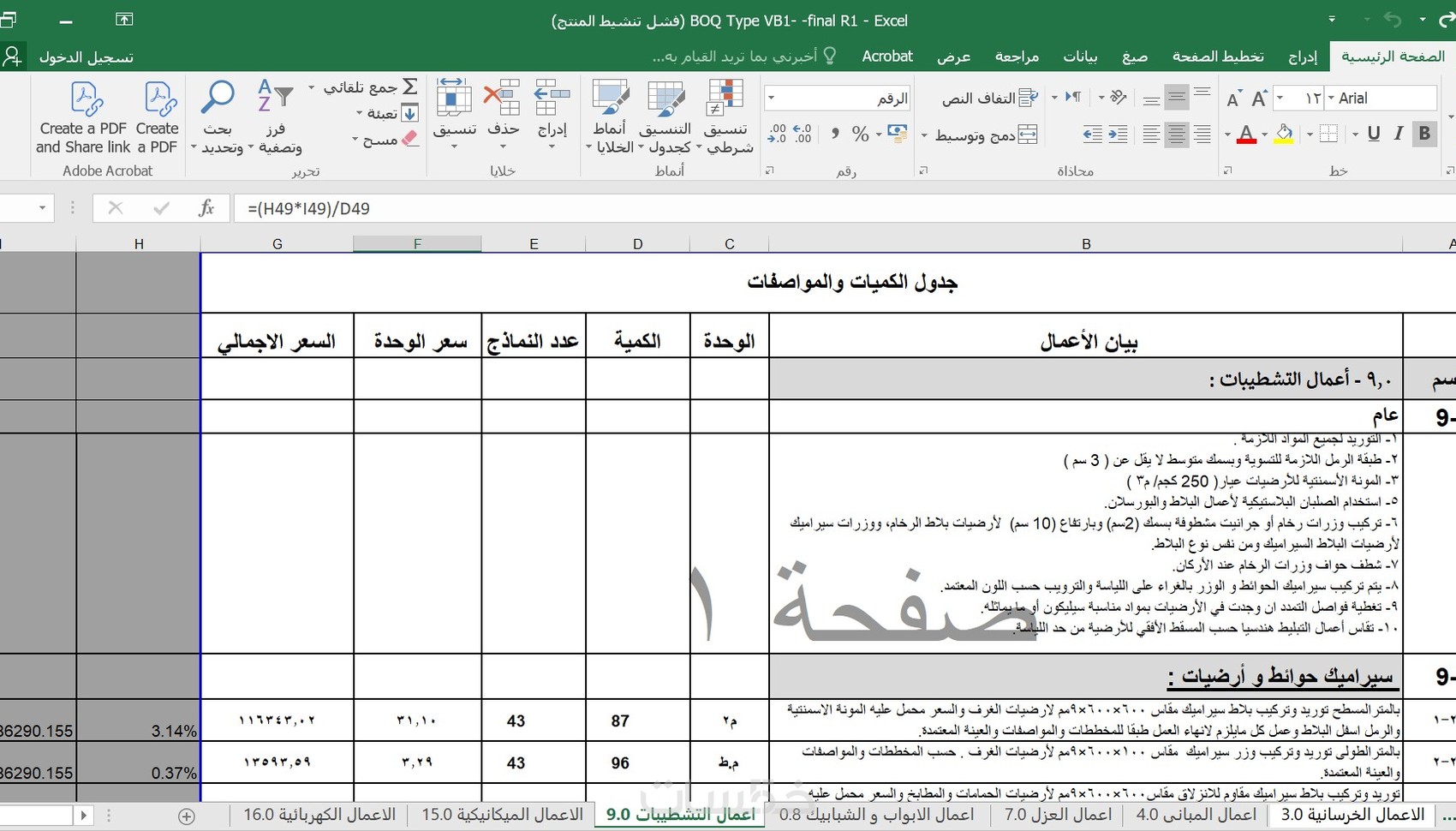Apply comma style
This screenshot has height=831, width=1456.
point(834,134)
